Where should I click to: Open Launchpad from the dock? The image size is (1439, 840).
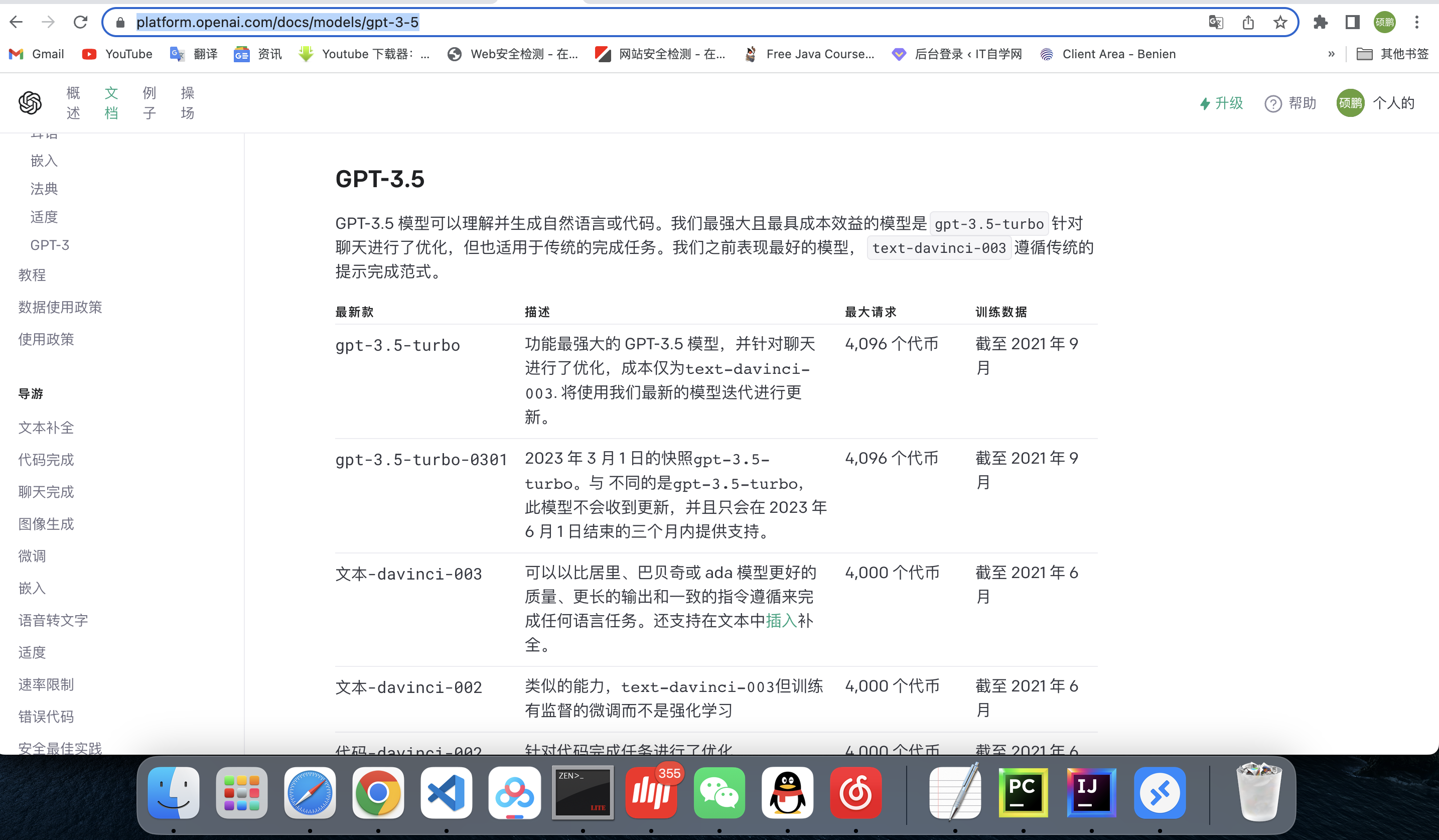(241, 793)
